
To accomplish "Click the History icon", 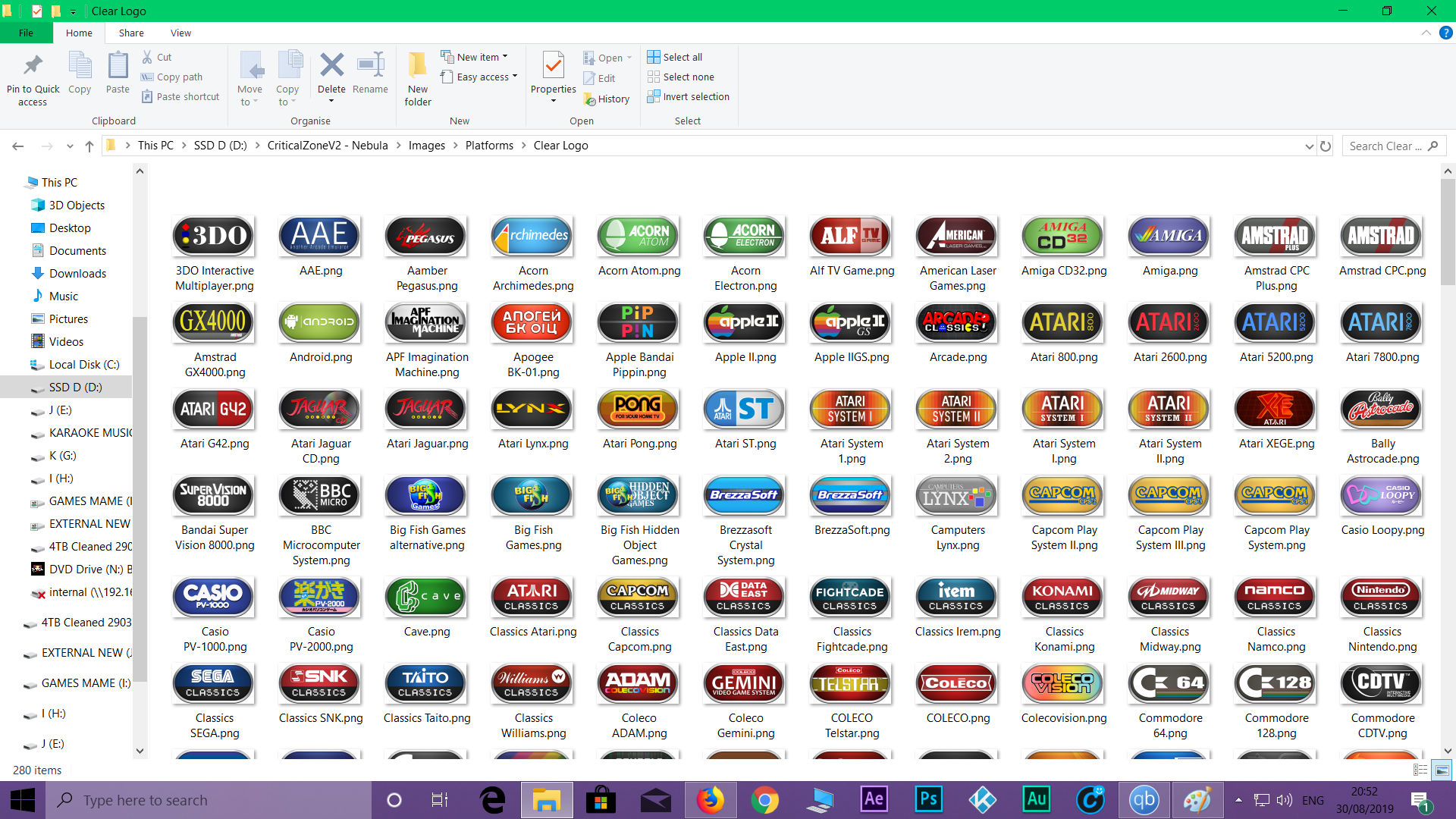I will click(x=589, y=99).
